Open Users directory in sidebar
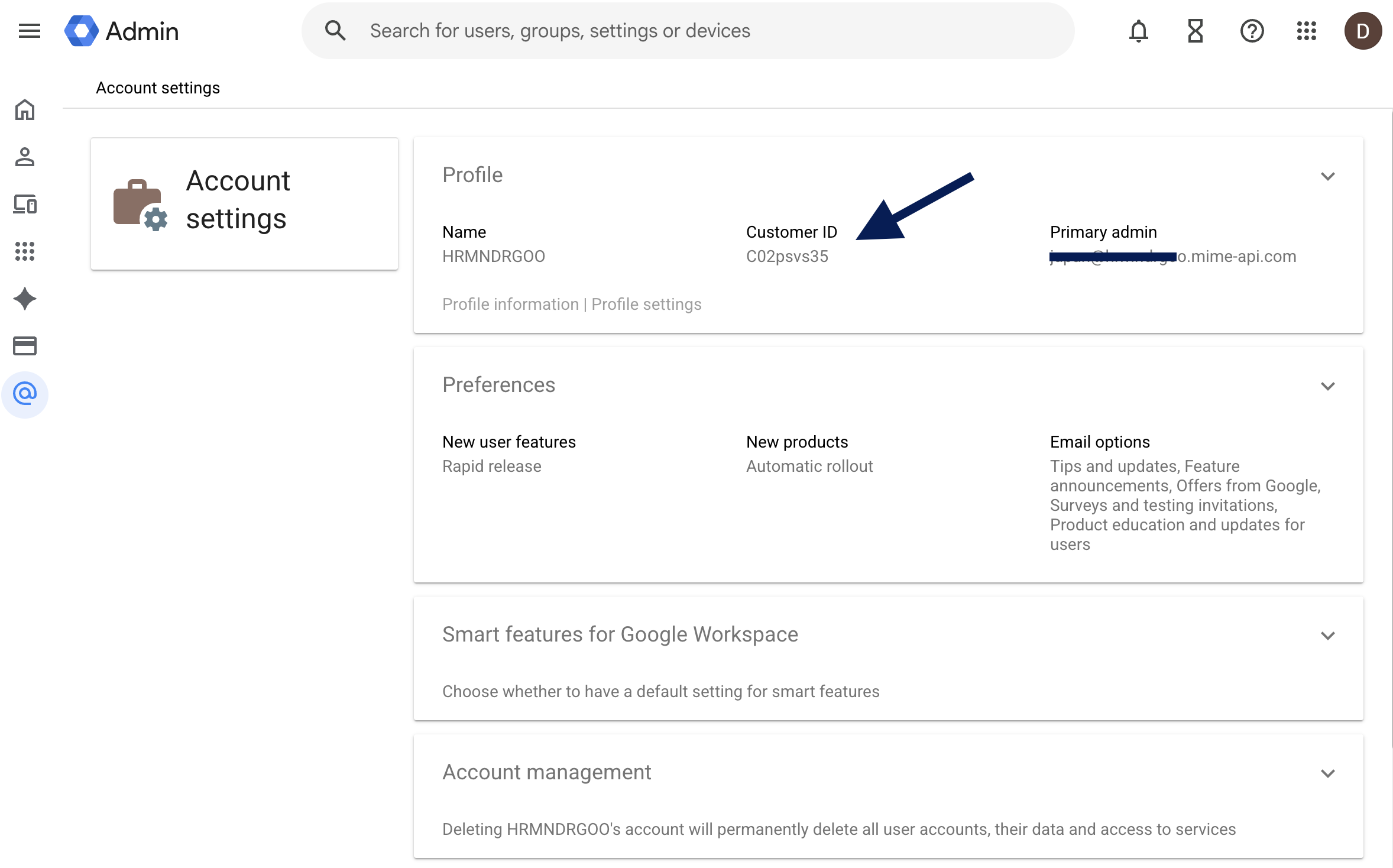 tap(25, 157)
